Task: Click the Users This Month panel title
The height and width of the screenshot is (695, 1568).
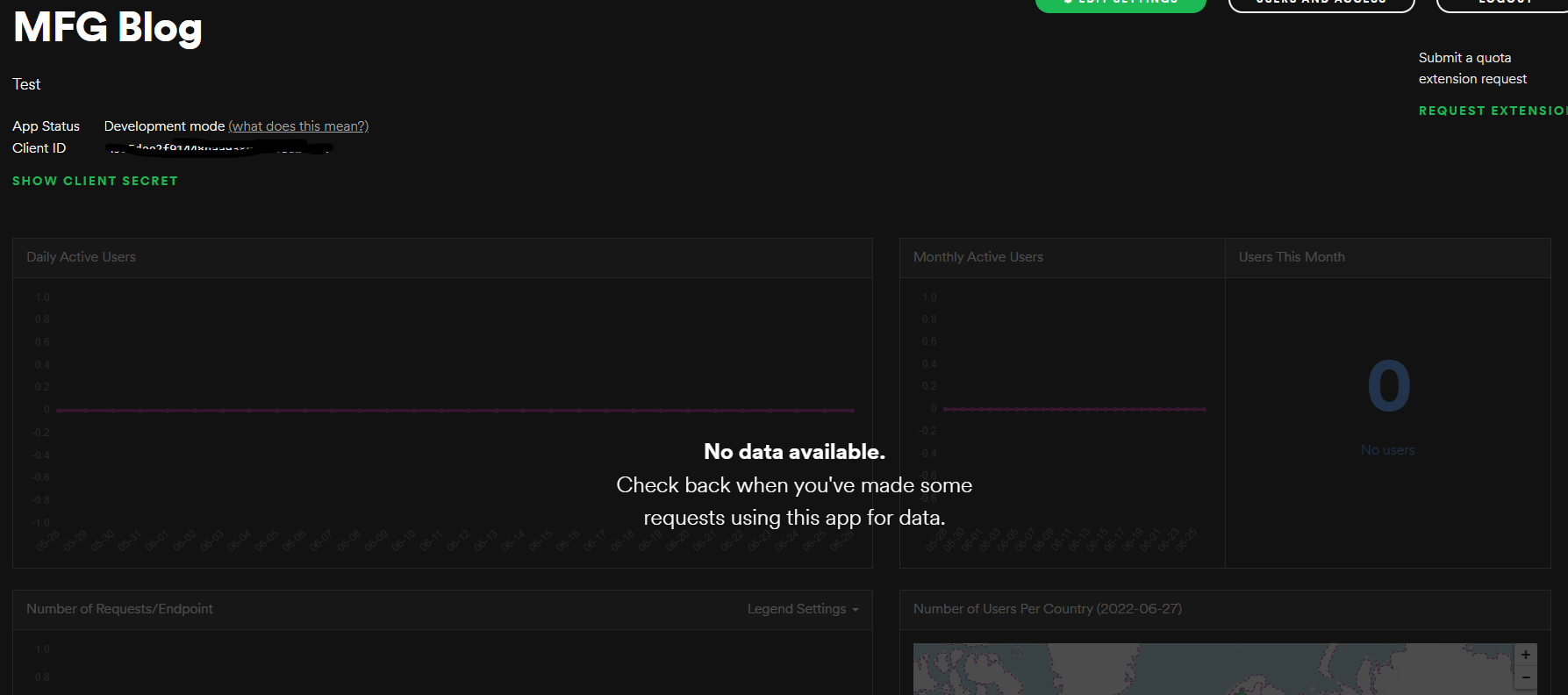Action: click(x=1292, y=257)
